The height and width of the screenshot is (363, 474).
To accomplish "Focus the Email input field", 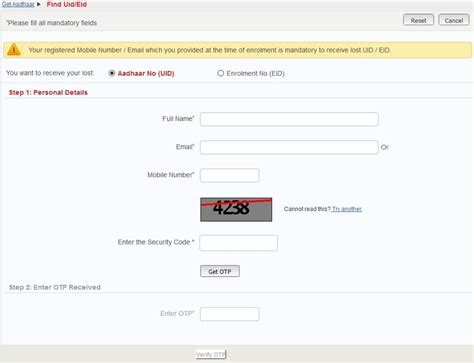I will (289, 147).
